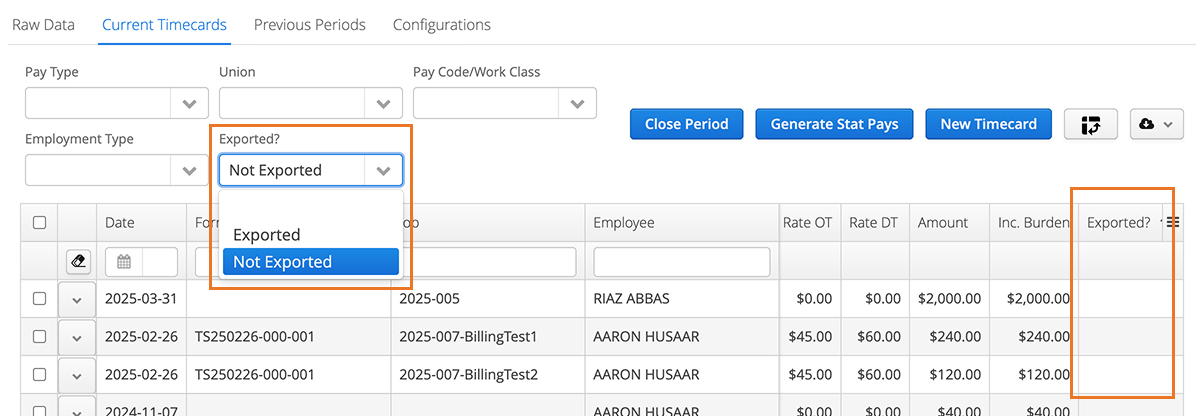Image resolution: width=1199 pixels, height=416 pixels.
Task: Switch to the Current Timecards tab
Action: point(164,24)
